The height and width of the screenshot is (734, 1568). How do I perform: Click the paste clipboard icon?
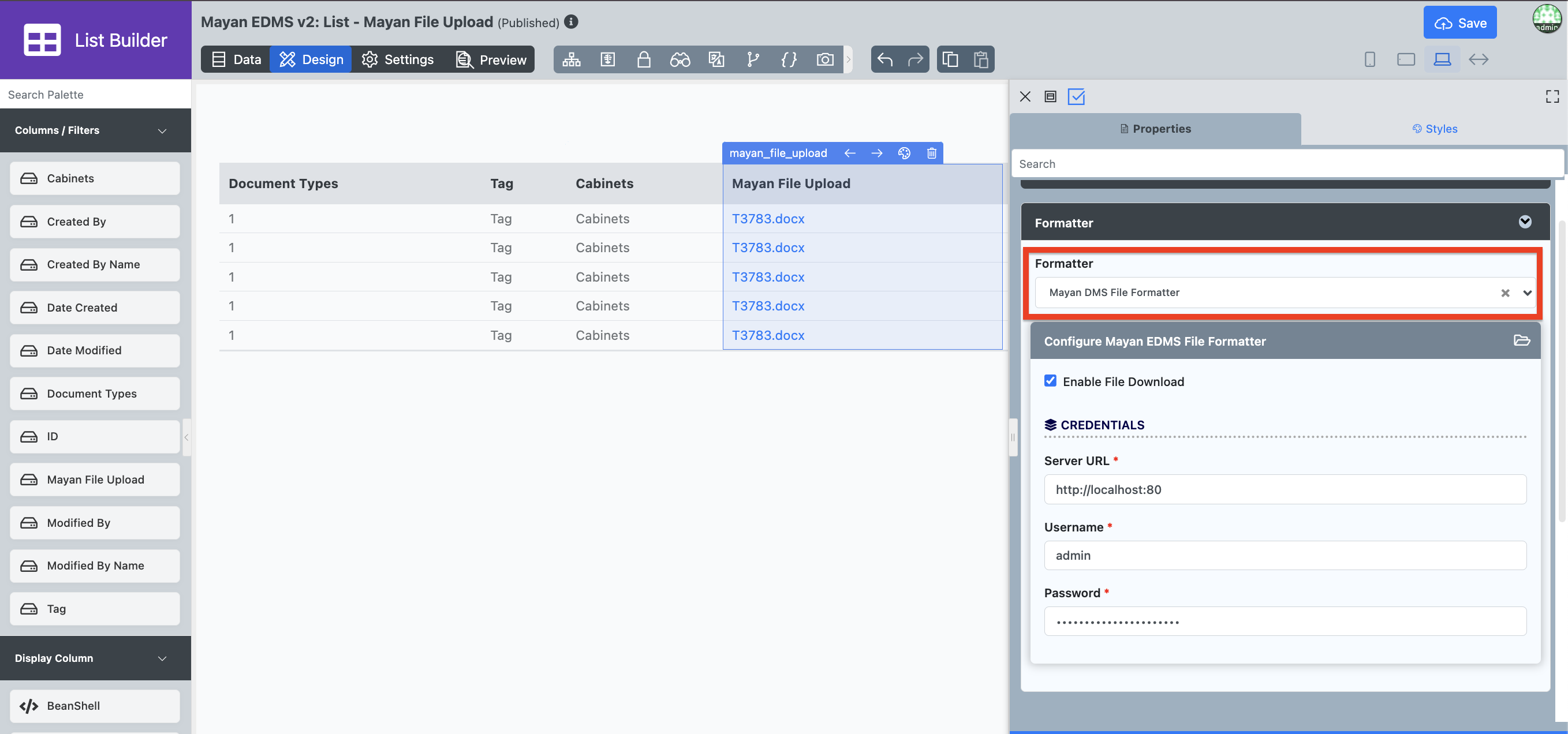point(981,59)
